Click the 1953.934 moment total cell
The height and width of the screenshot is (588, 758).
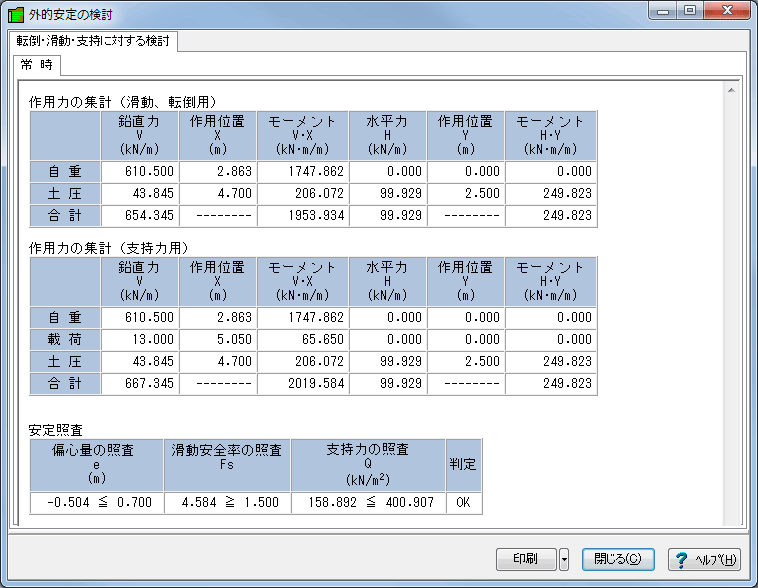click(303, 216)
